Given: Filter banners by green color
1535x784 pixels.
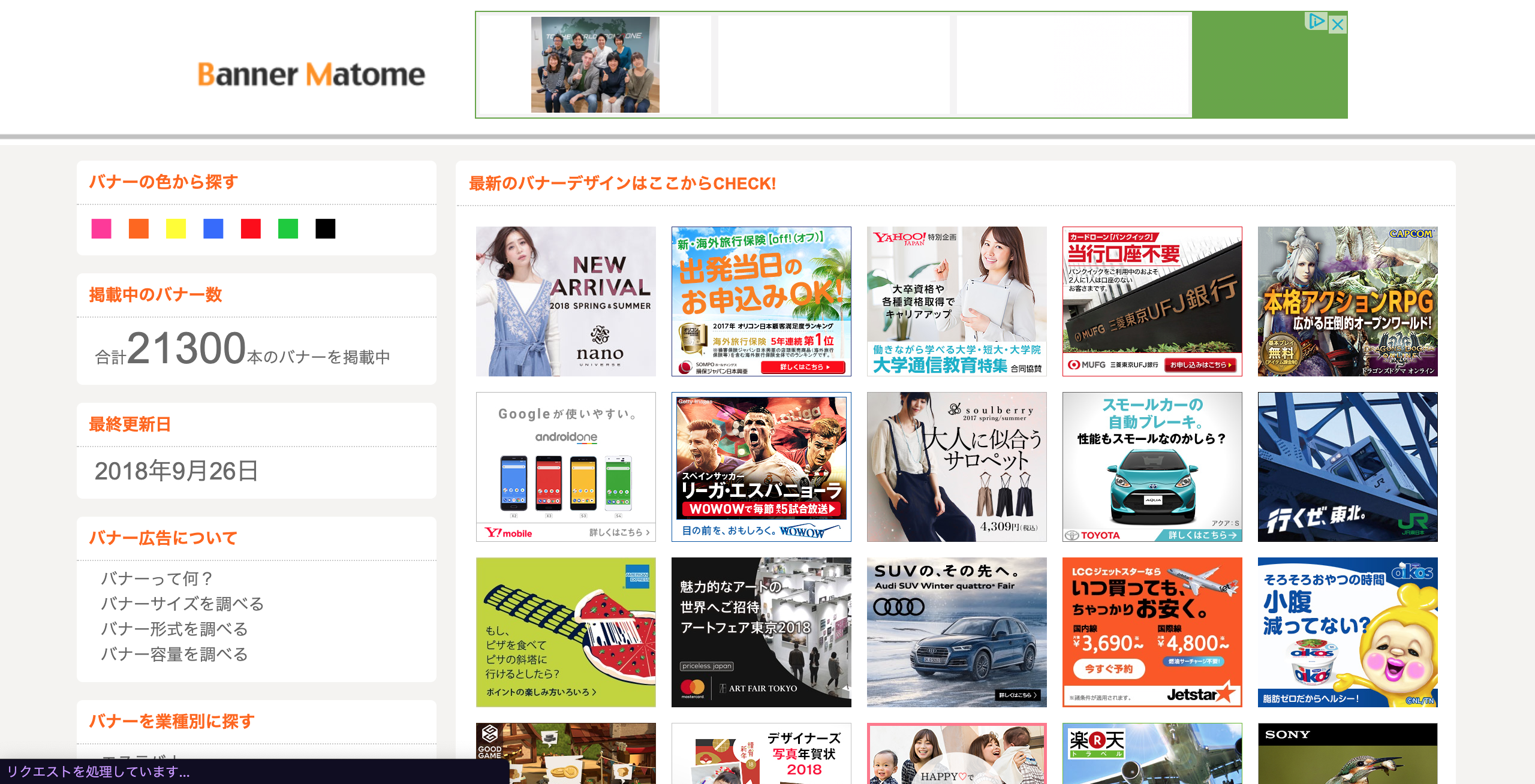Looking at the screenshot, I should (288, 228).
